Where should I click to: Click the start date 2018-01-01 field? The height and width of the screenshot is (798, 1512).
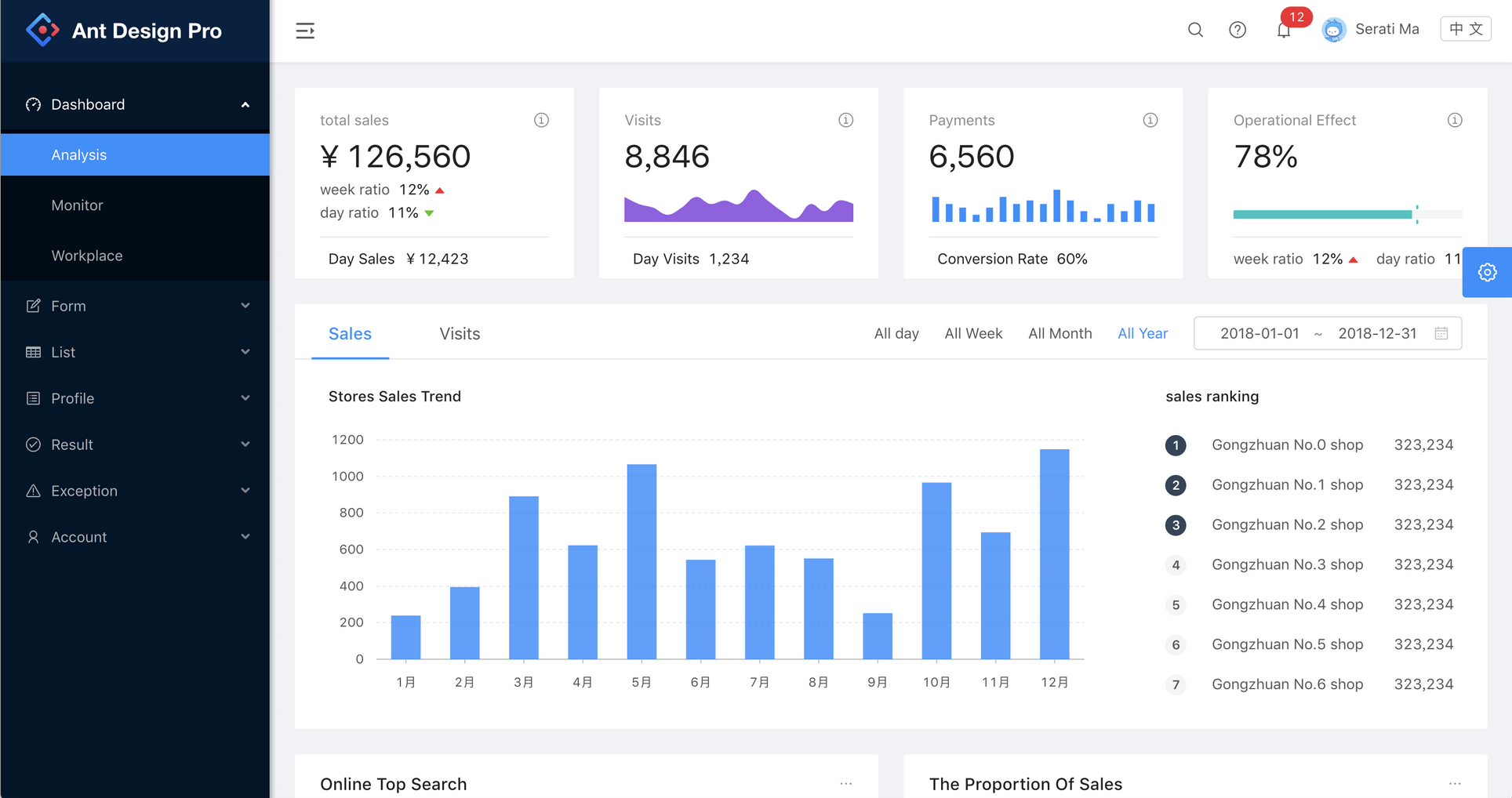point(1259,334)
